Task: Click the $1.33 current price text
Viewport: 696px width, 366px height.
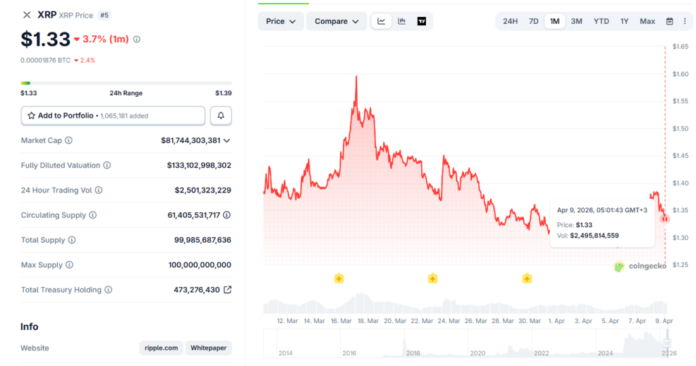Action: (45, 39)
